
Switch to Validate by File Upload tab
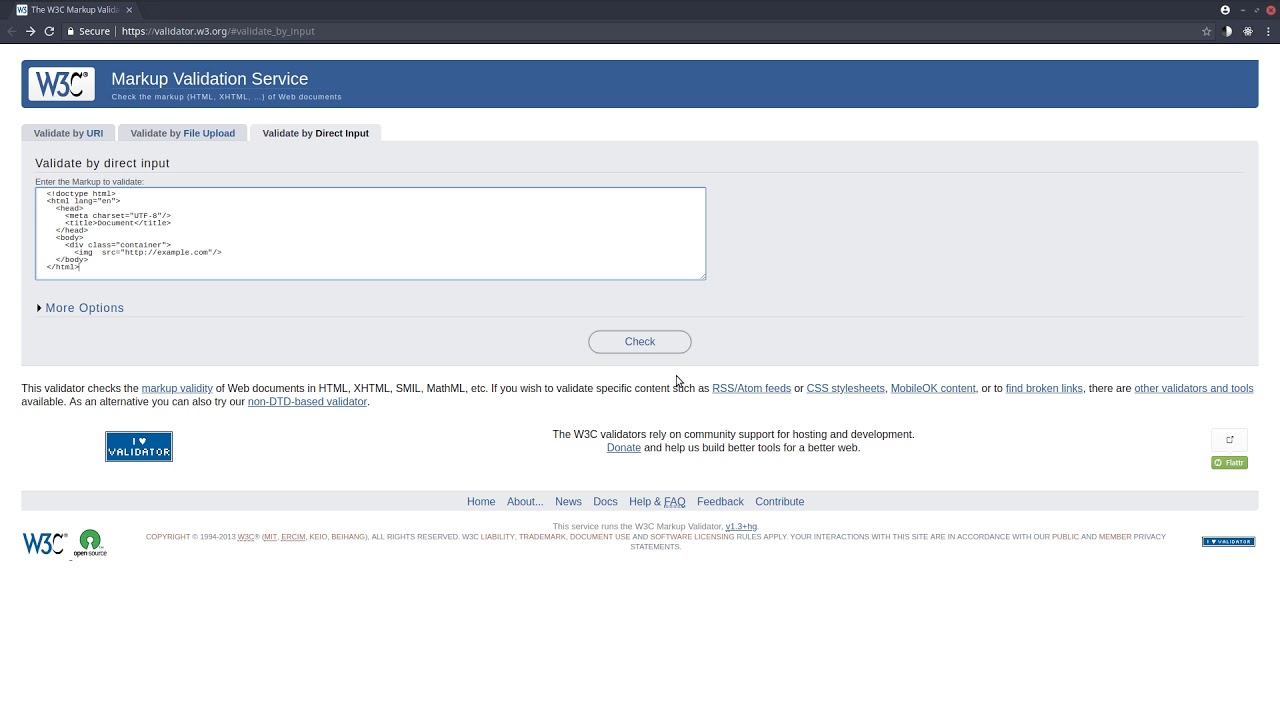tap(182, 133)
